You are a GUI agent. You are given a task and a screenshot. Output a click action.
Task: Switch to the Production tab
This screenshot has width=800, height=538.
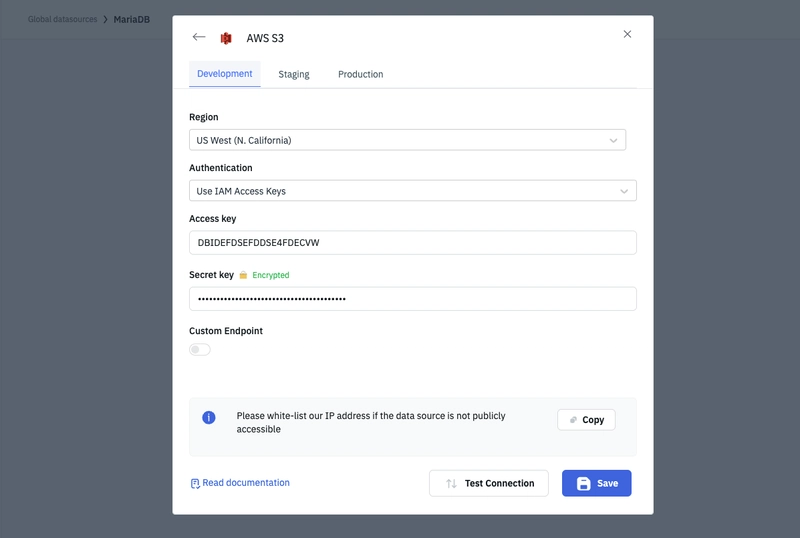tap(361, 75)
